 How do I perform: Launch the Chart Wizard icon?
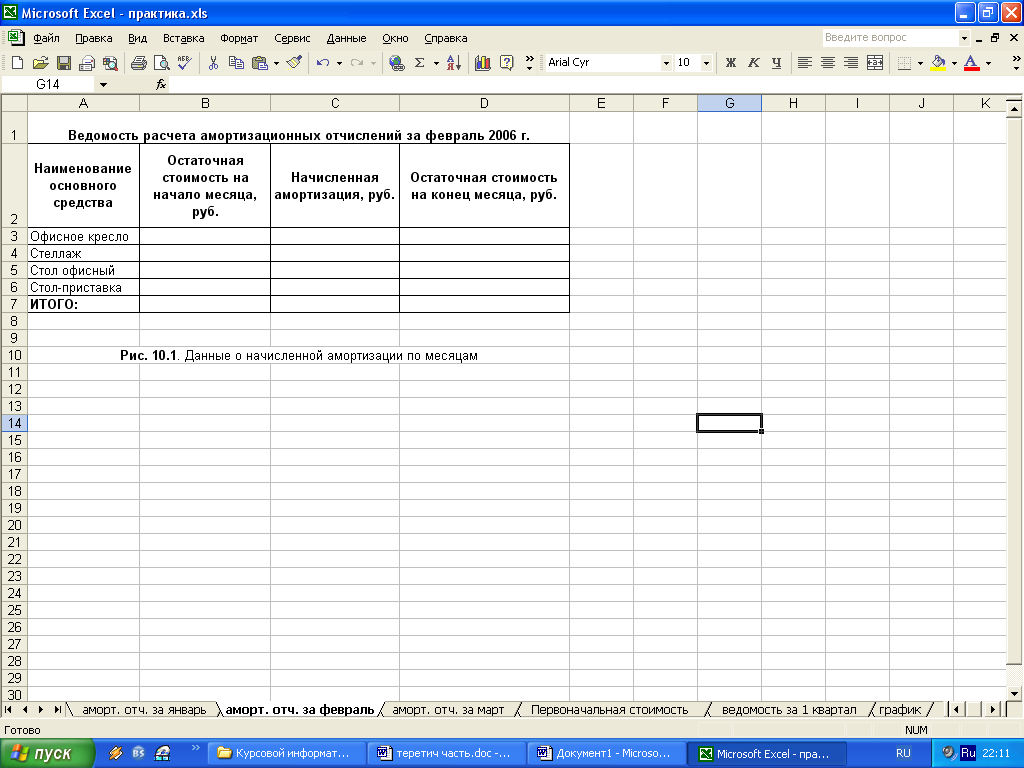tap(483, 63)
